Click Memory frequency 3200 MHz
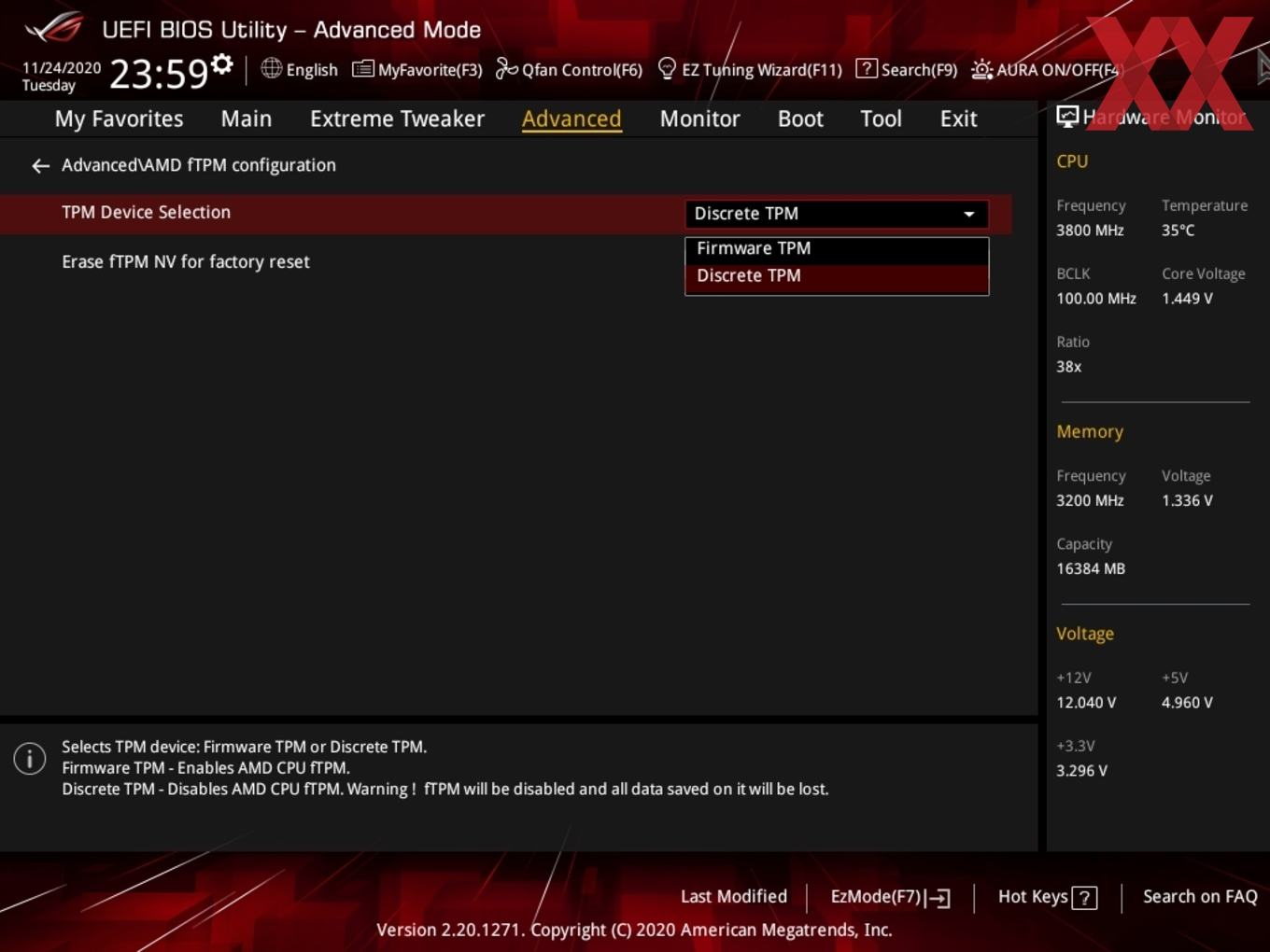Image resolution: width=1270 pixels, height=952 pixels. point(1090,501)
